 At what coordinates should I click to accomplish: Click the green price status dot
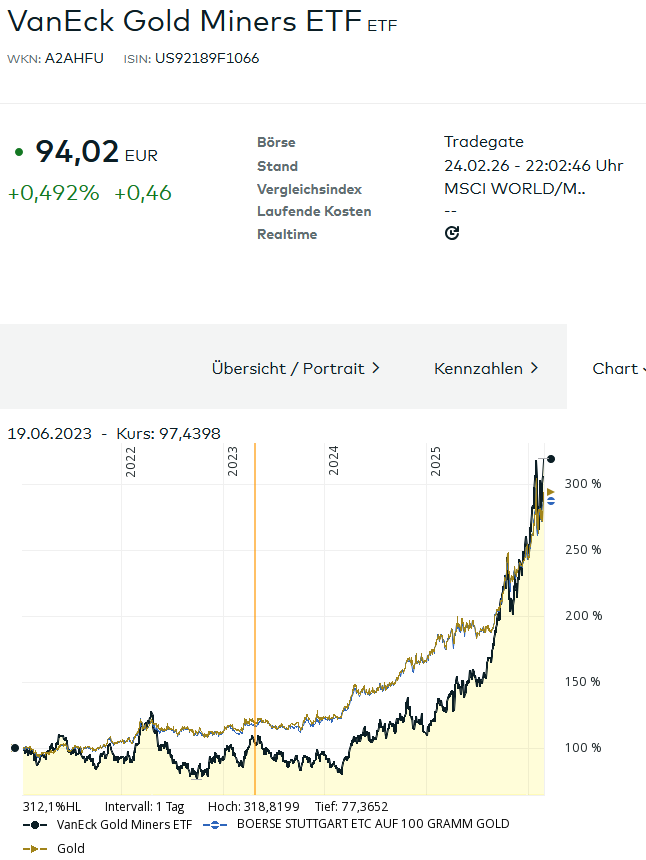click(x=19, y=152)
